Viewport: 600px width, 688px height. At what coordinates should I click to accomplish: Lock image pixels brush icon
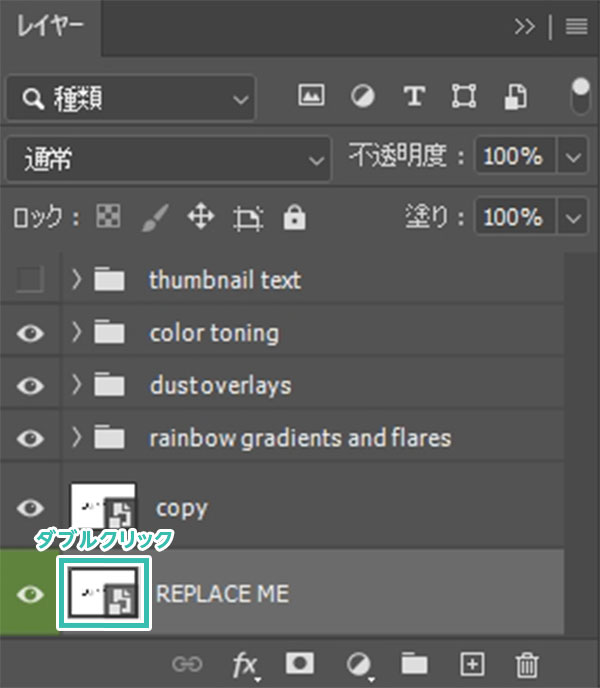pyautogui.click(x=155, y=217)
